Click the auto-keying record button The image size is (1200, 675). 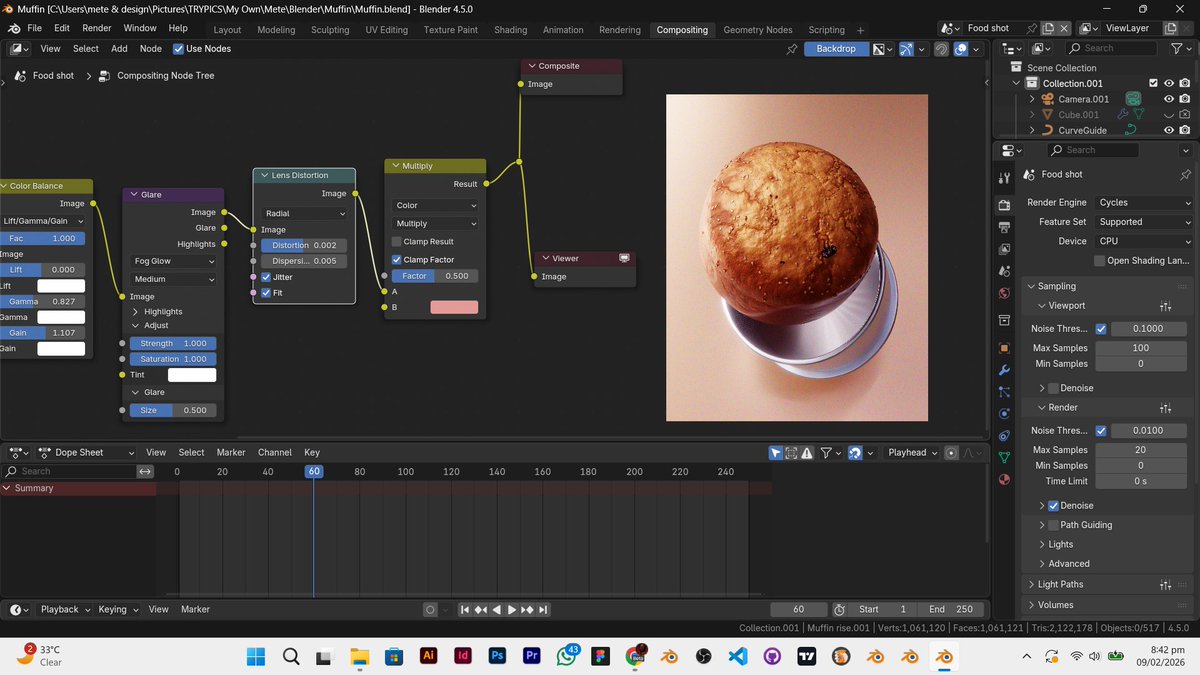[x=430, y=609]
